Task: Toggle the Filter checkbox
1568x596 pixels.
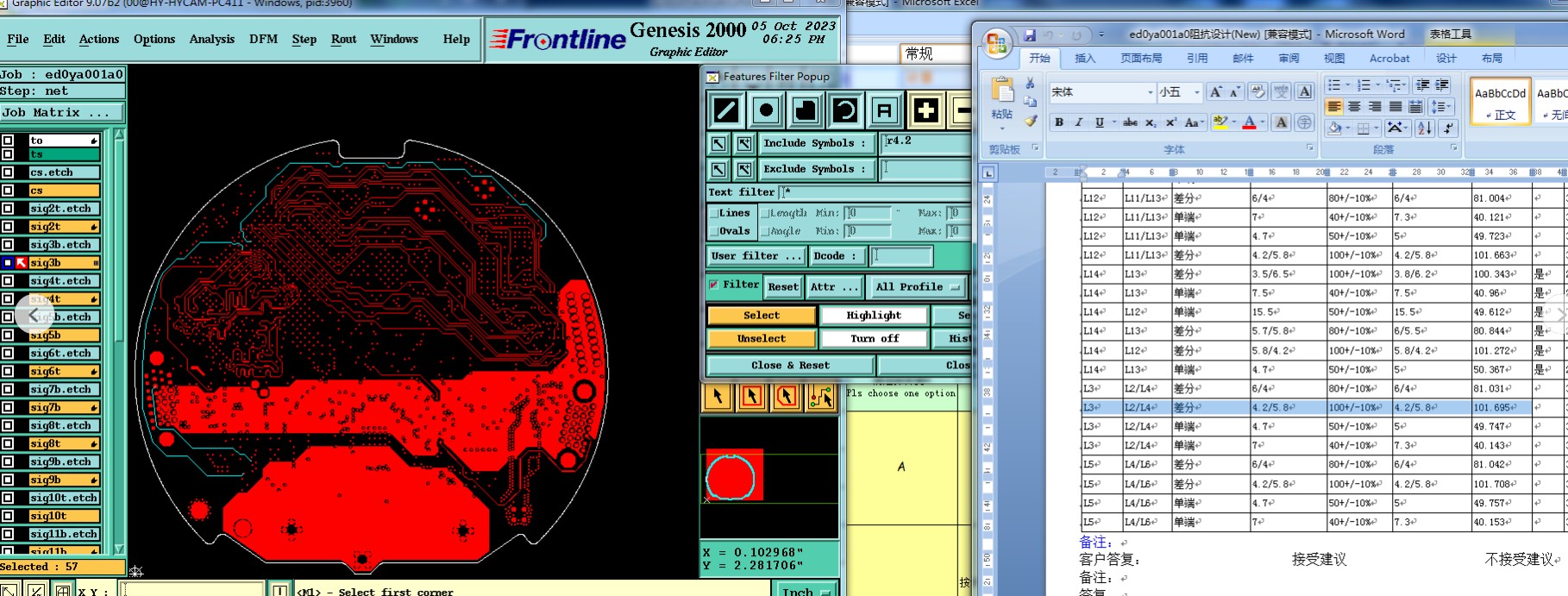Action: point(713,285)
